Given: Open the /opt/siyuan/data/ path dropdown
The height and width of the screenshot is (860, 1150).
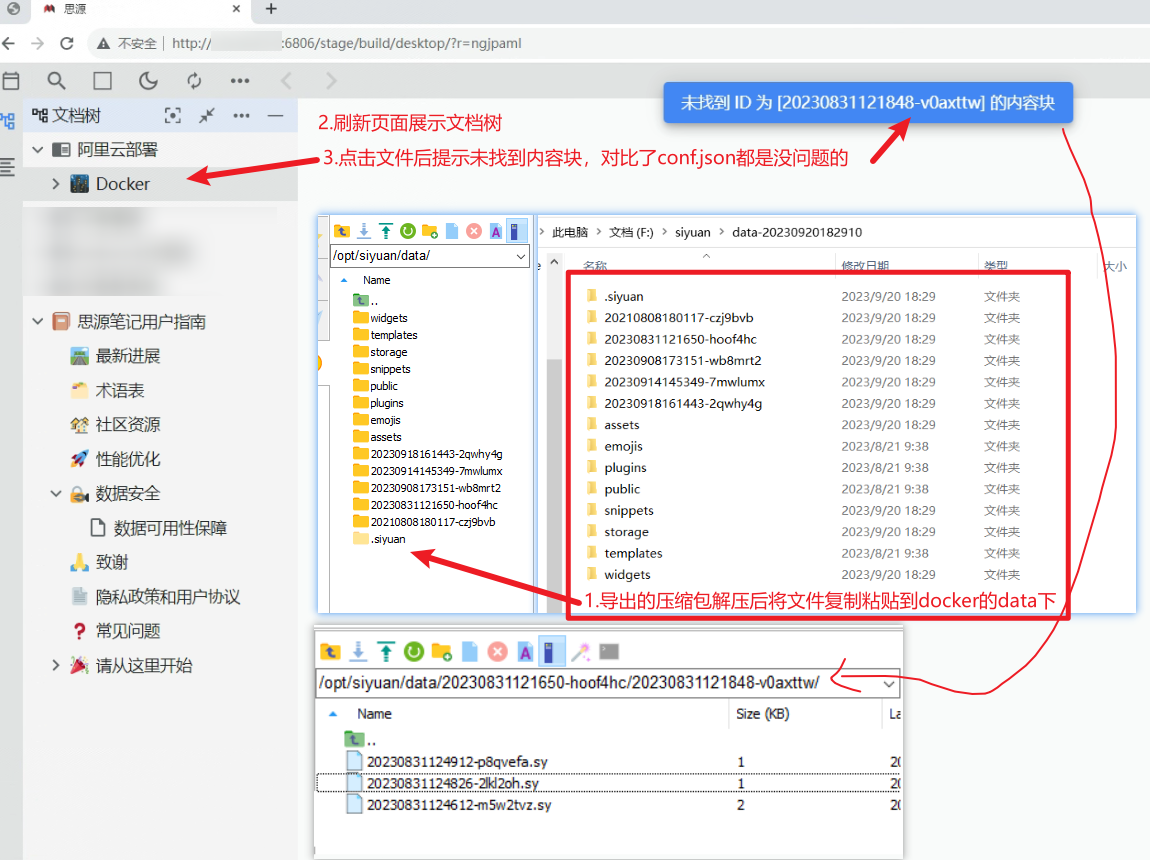Looking at the screenshot, I should pyautogui.click(x=521, y=256).
